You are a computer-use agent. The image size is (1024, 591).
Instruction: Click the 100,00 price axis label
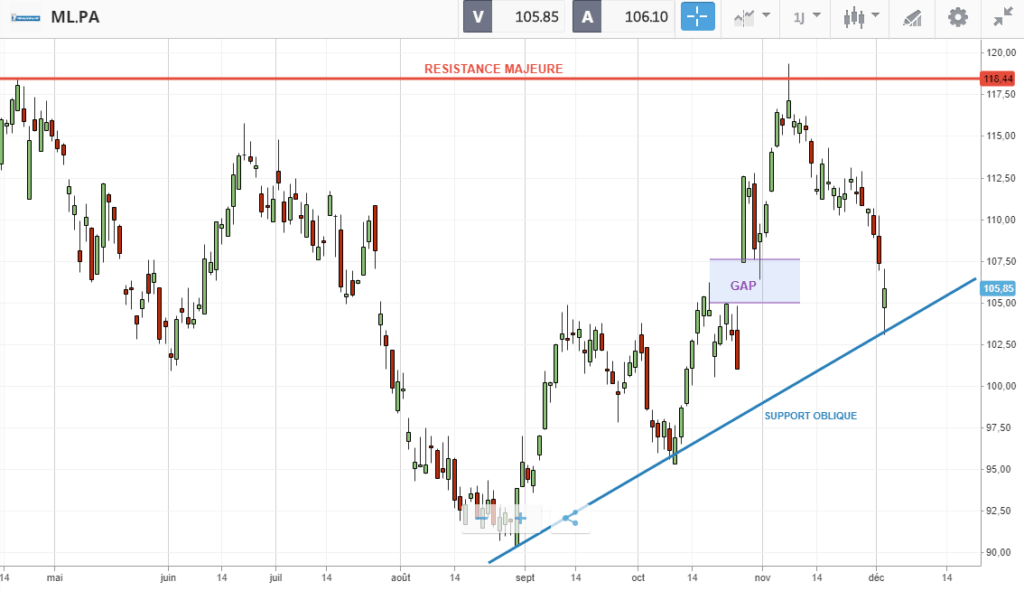coord(1000,386)
